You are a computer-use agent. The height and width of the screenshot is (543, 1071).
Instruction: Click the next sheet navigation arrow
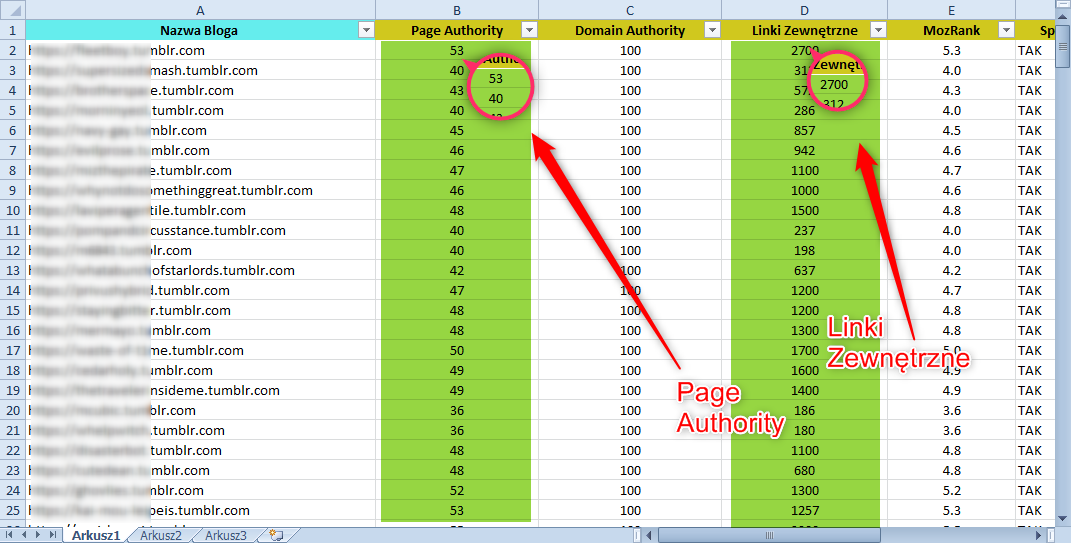40,535
